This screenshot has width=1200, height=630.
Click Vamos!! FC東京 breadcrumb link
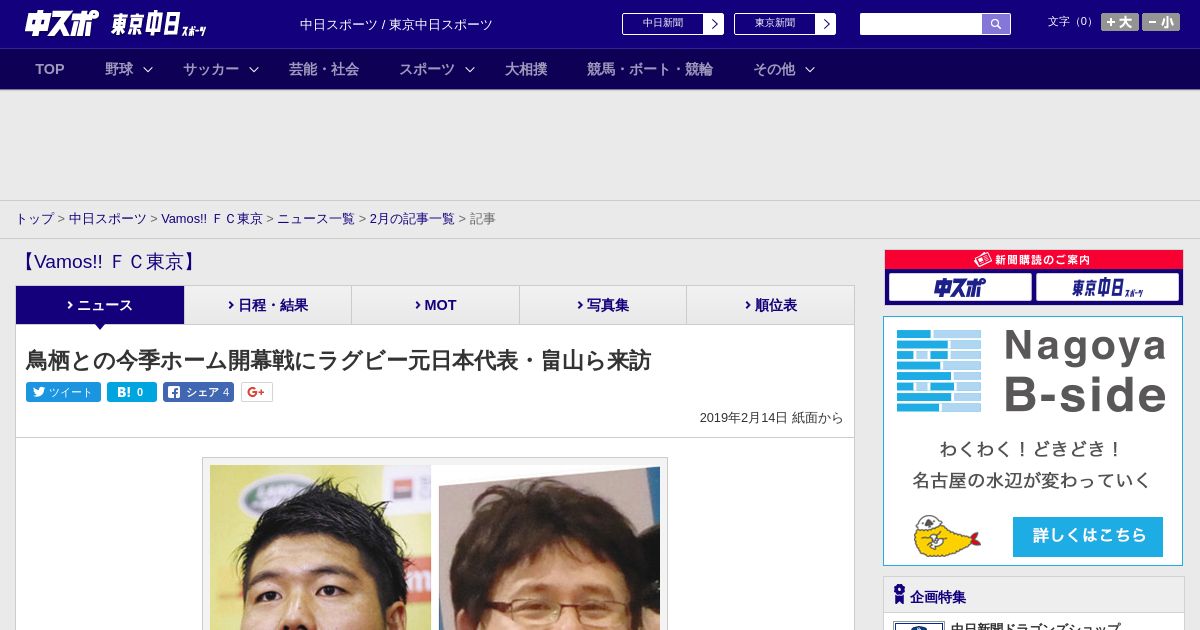pos(212,218)
